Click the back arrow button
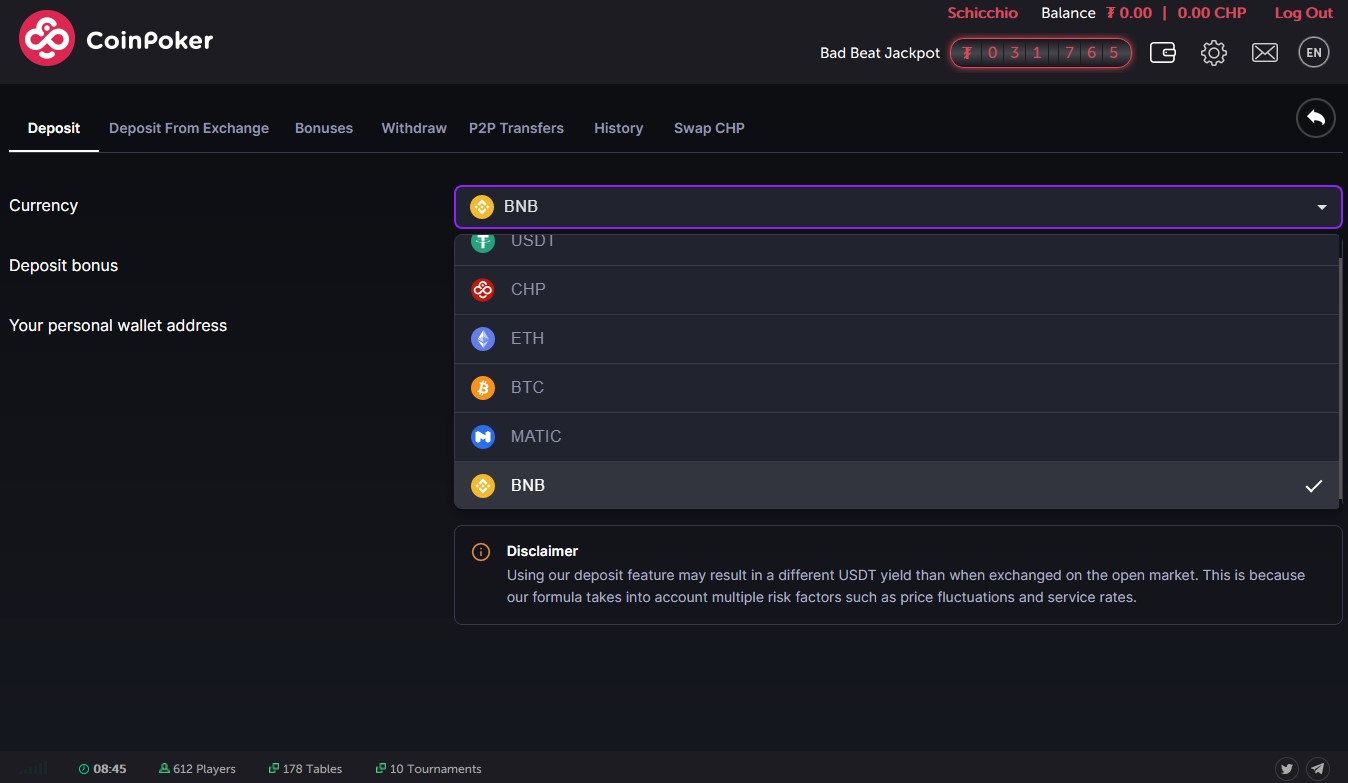This screenshot has width=1348, height=783. 1316,118
